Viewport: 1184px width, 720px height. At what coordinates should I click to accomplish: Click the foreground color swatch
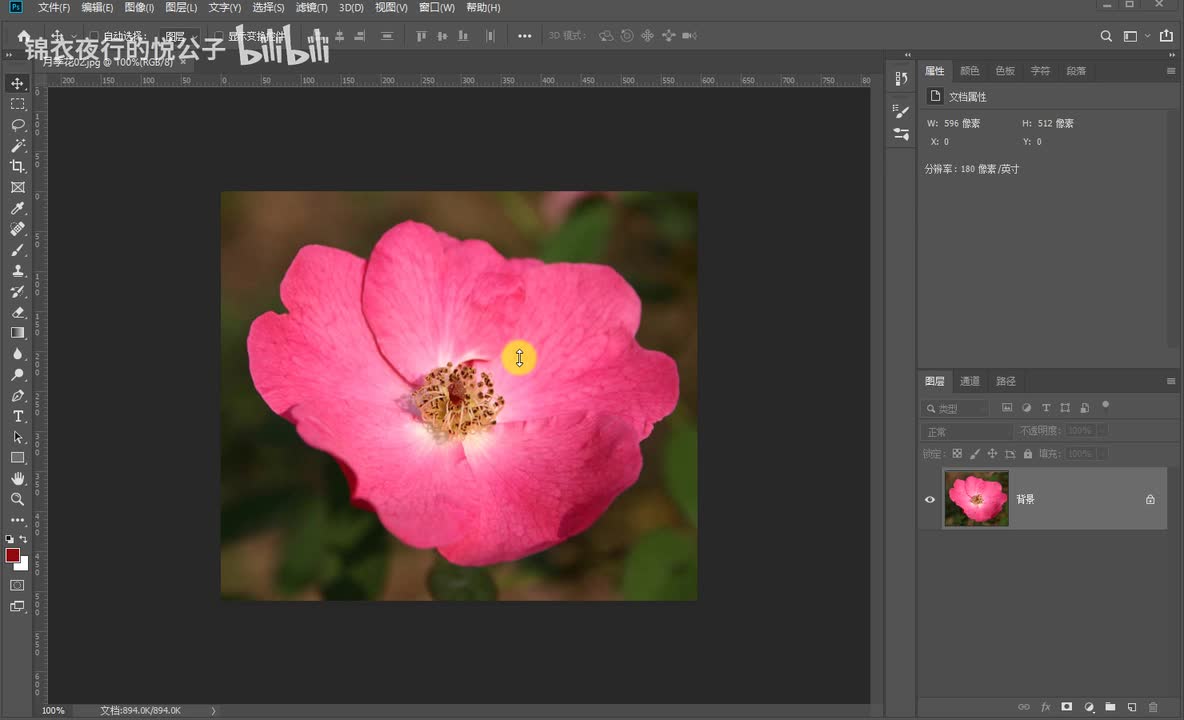(x=13, y=555)
